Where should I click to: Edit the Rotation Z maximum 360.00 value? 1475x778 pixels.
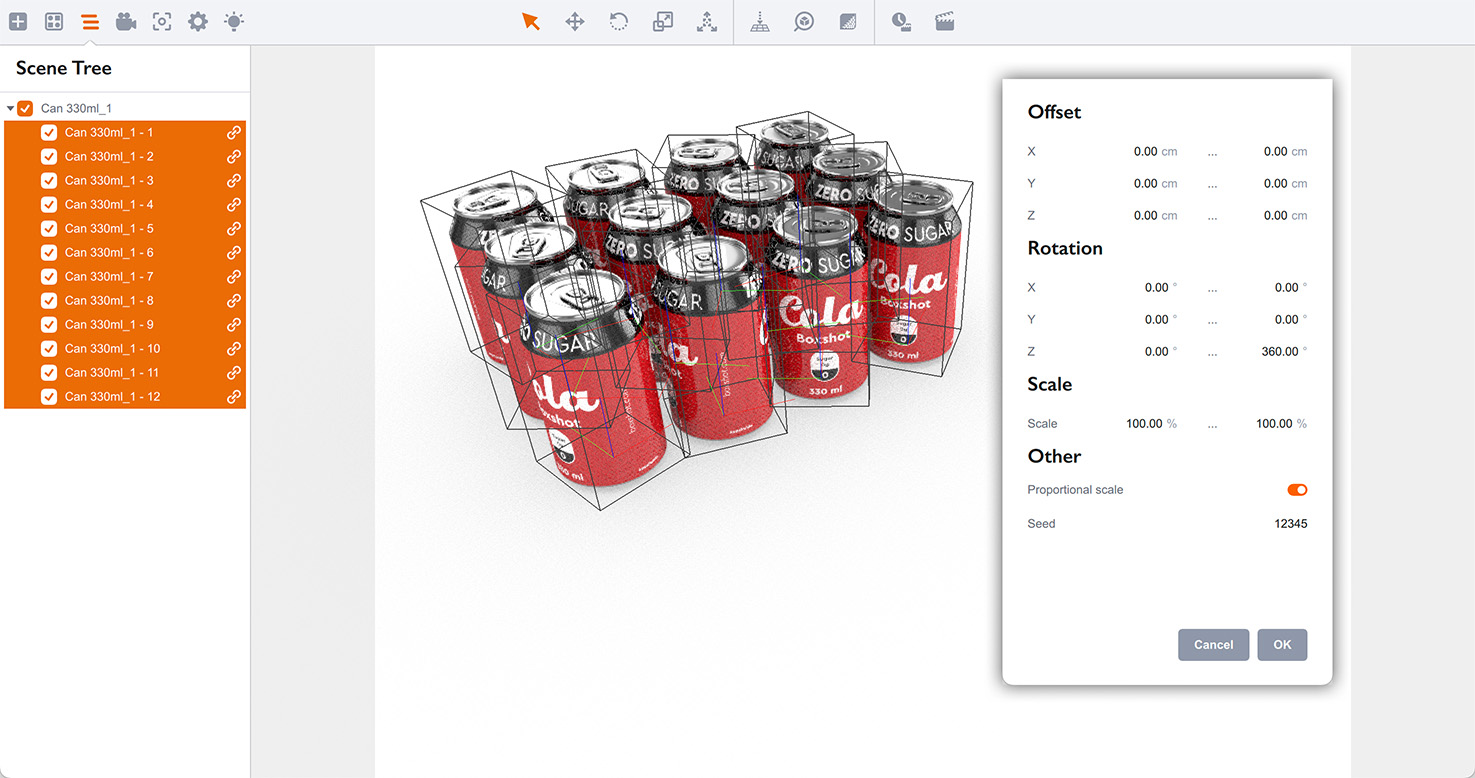(x=1280, y=352)
